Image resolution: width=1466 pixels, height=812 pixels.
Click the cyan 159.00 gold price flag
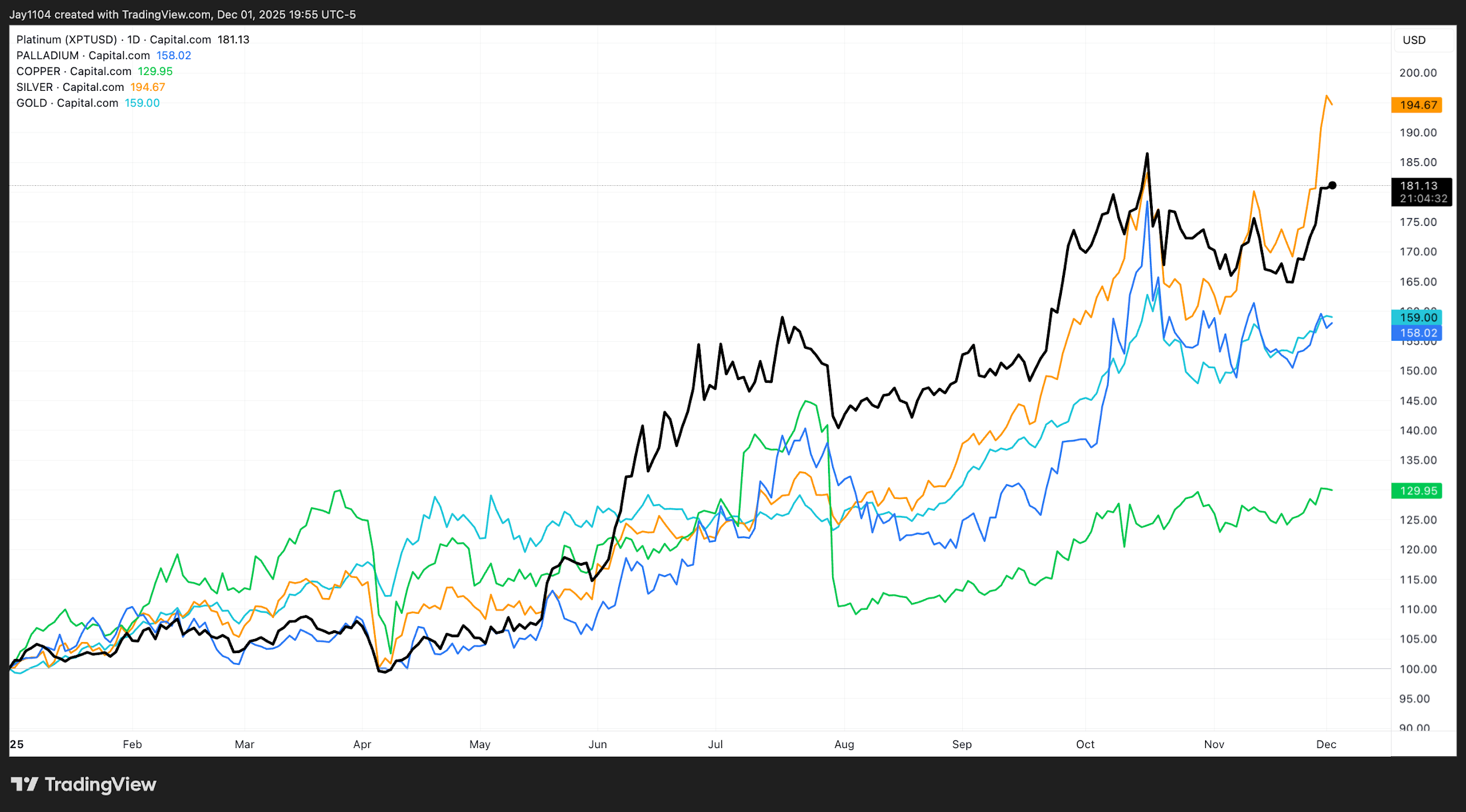pyautogui.click(x=1417, y=317)
